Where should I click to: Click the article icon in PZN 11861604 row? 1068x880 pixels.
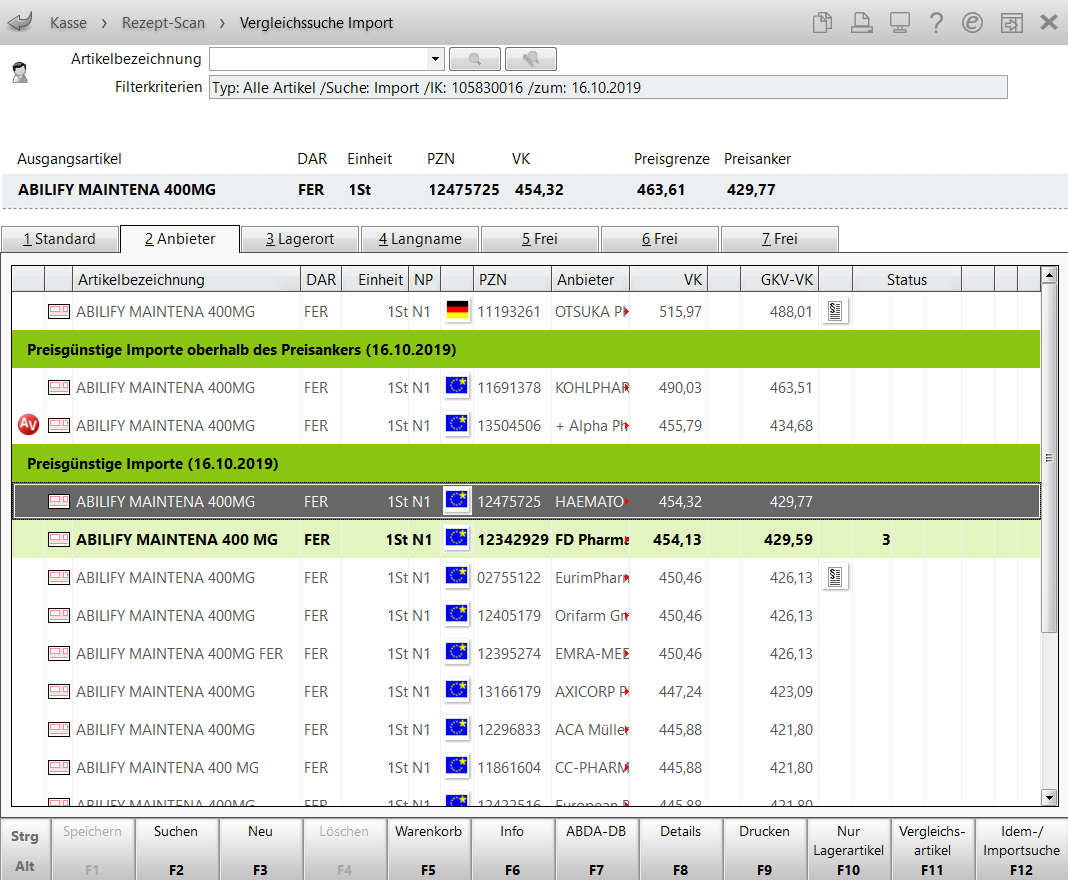coord(59,768)
